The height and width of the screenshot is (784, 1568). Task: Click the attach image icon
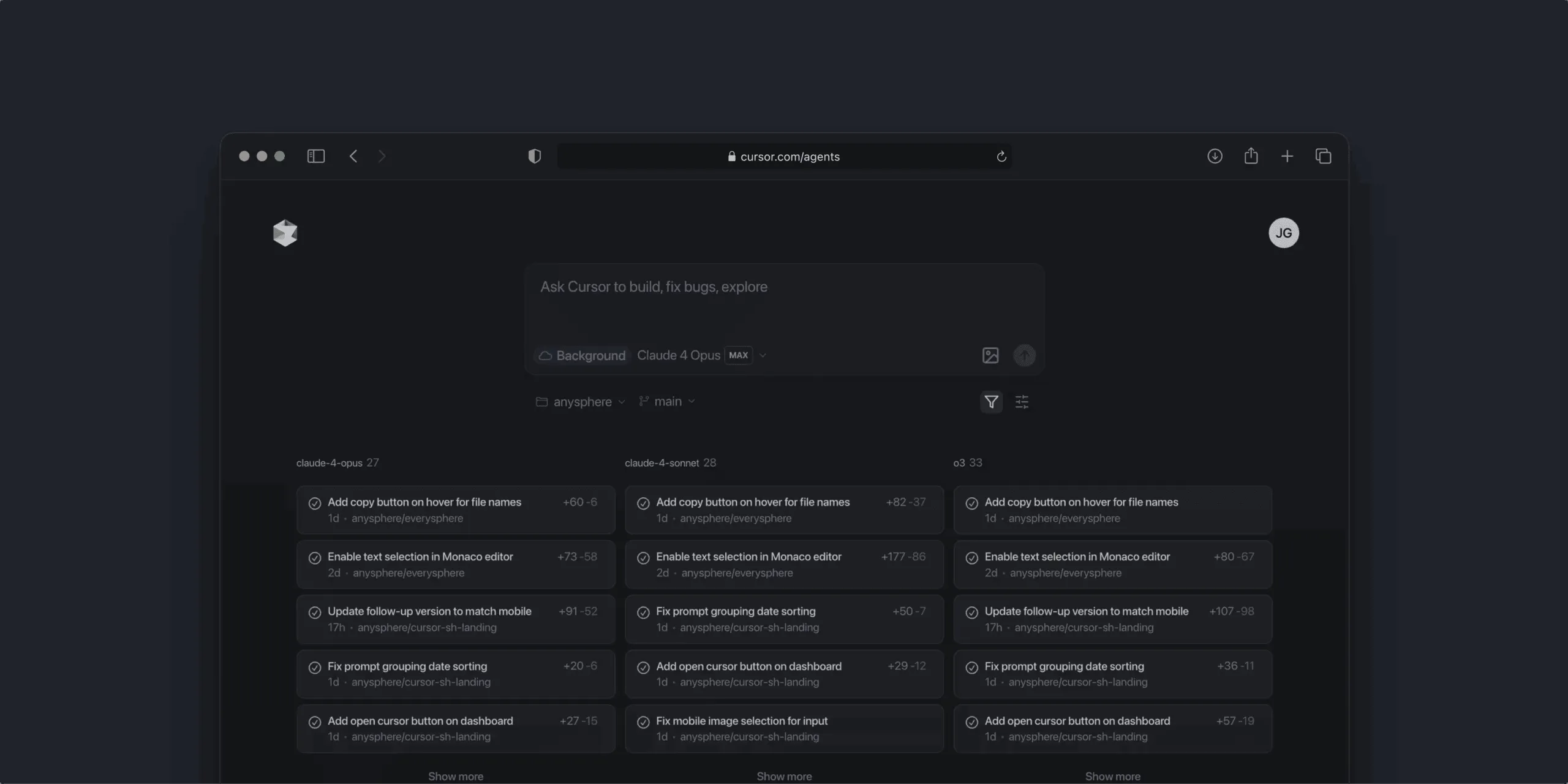tap(990, 355)
